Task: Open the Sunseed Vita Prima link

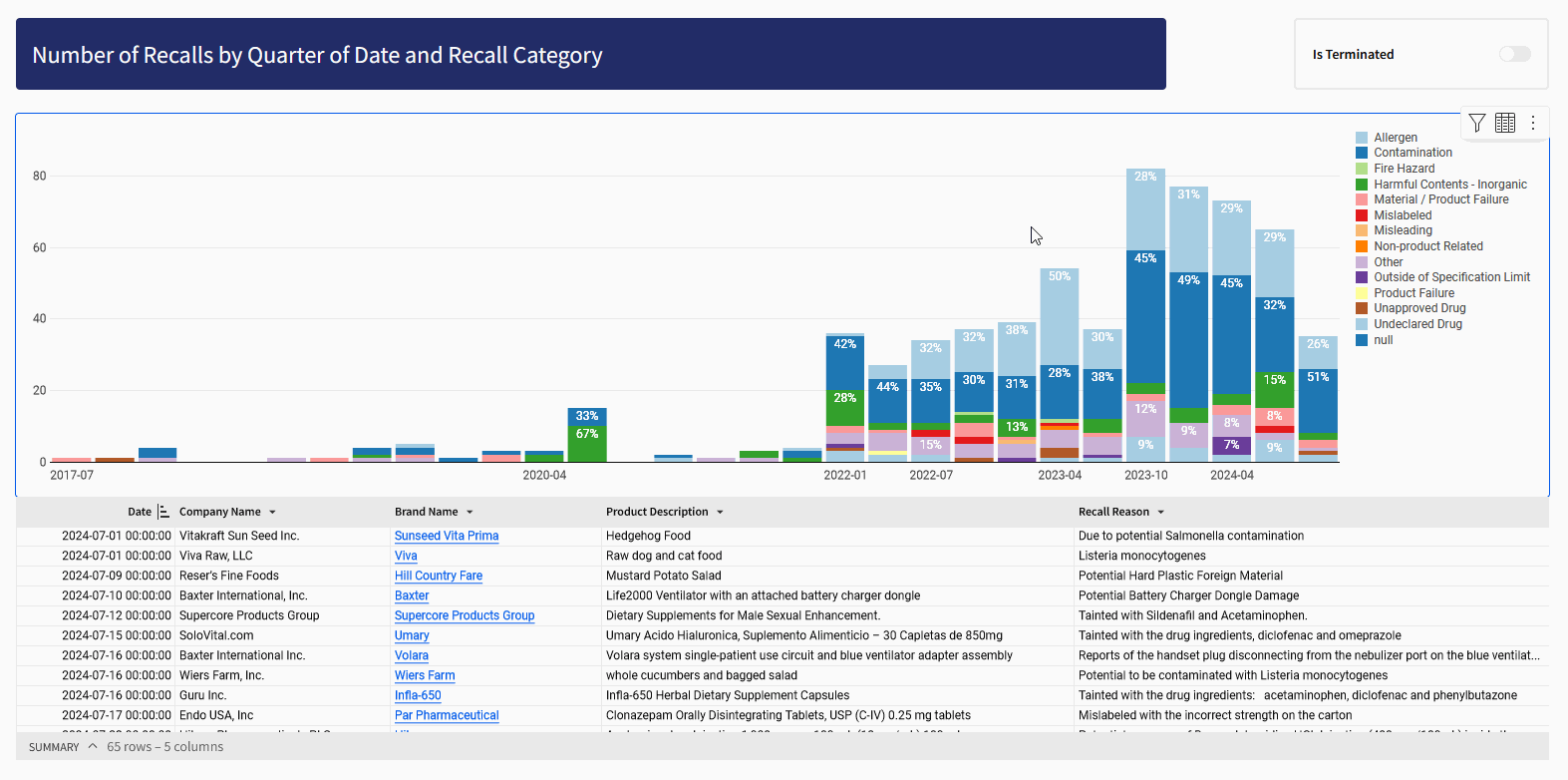Action: click(446, 536)
